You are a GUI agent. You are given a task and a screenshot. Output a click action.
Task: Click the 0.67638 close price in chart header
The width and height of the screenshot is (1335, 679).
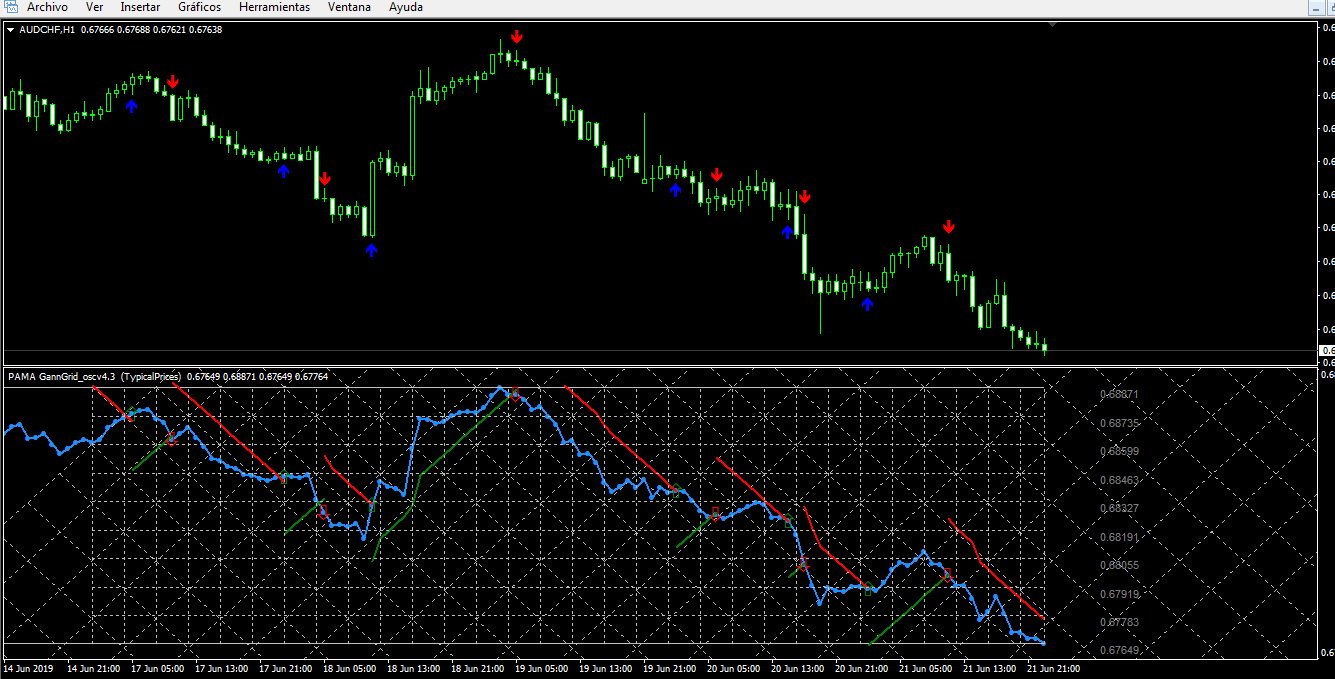(205, 29)
